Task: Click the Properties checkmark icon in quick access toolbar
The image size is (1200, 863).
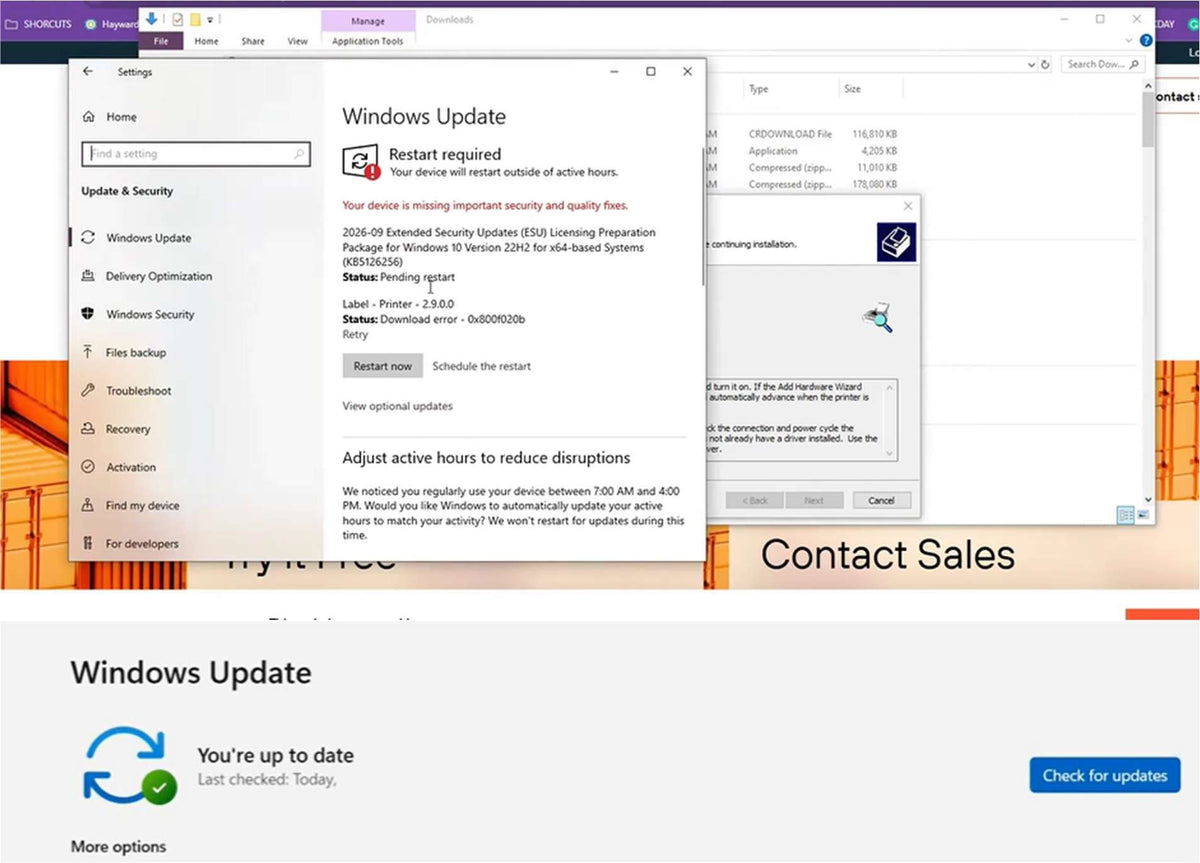Action: click(x=178, y=19)
